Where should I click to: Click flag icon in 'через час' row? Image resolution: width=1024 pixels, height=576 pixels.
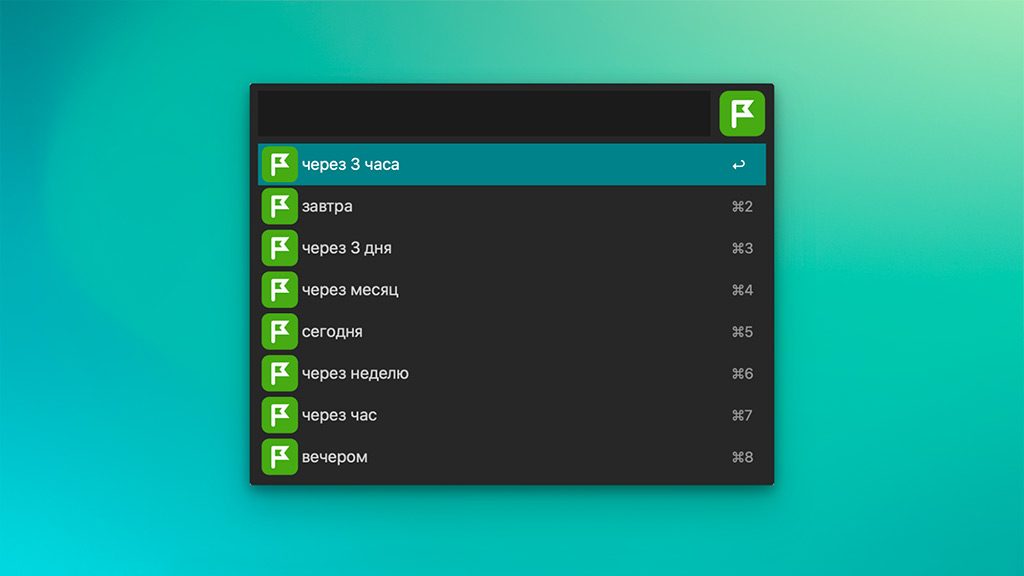click(x=280, y=415)
